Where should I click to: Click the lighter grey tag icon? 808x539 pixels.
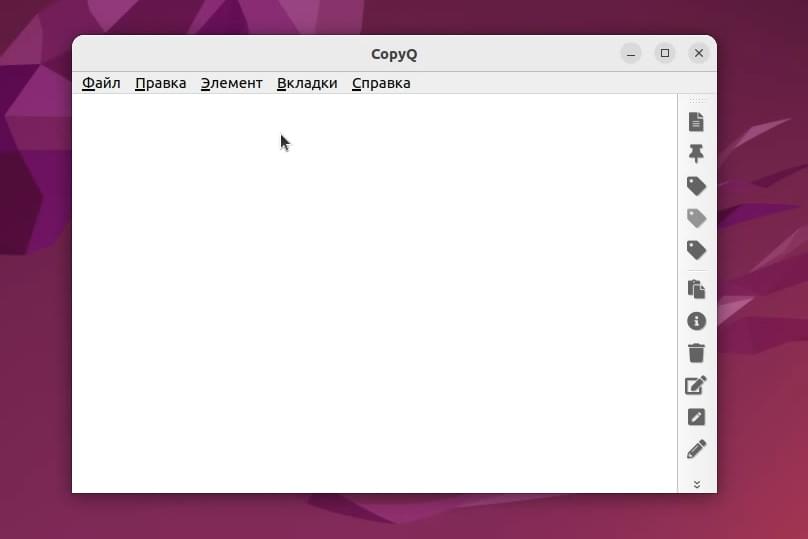(696, 218)
